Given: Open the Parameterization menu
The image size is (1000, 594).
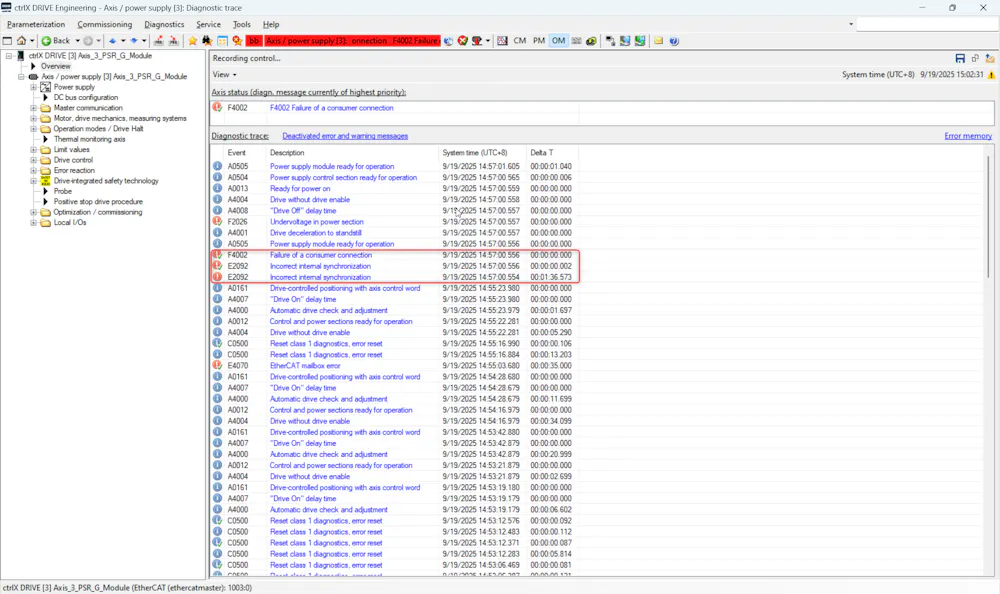Looking at the screenshot, I should click(36, 24).
